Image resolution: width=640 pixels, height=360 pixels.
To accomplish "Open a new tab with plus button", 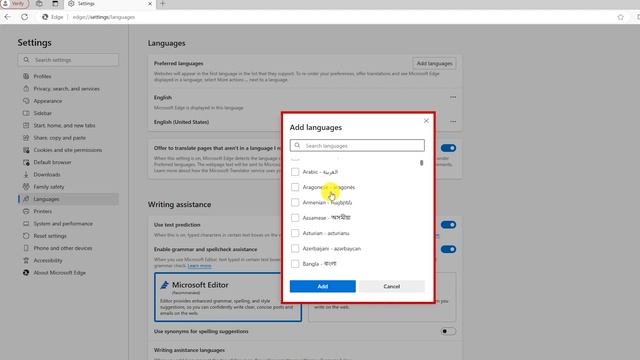I will coord(162,4).
